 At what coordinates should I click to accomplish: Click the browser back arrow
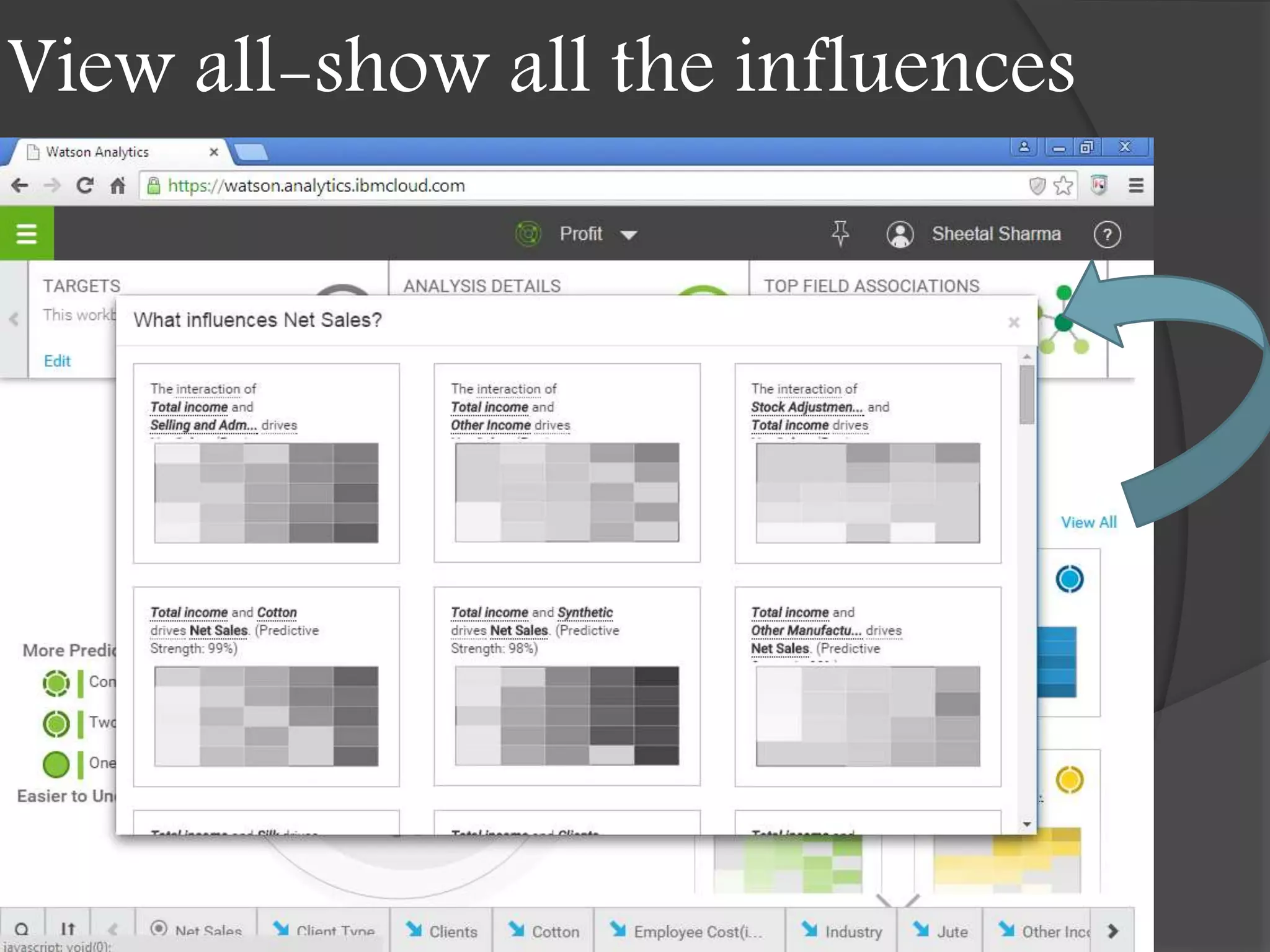click(x=20, y=185)
